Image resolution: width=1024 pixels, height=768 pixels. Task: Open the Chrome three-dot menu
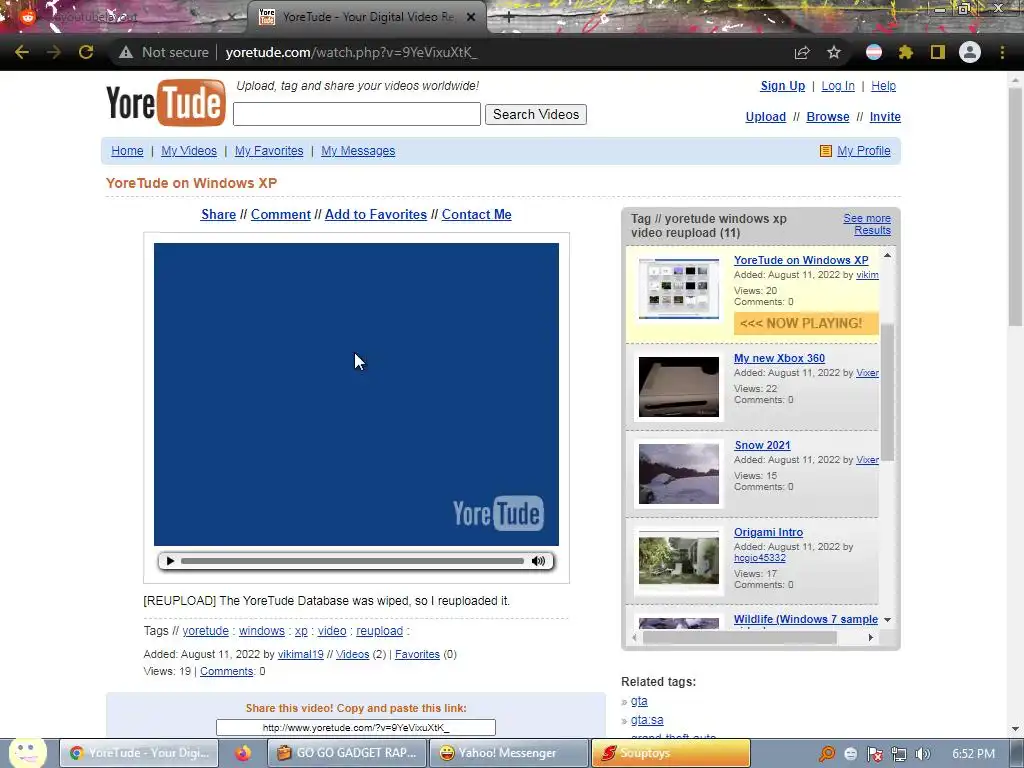pyautogui.click(x=1002, y=52)
